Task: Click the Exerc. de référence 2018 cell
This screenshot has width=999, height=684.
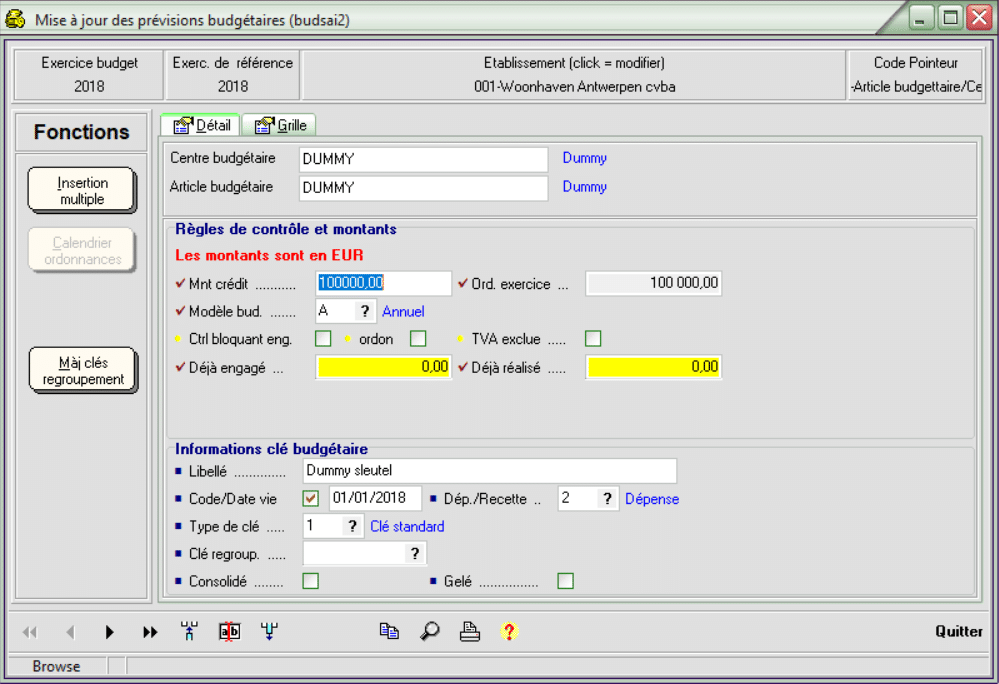Action: point(233,75)
